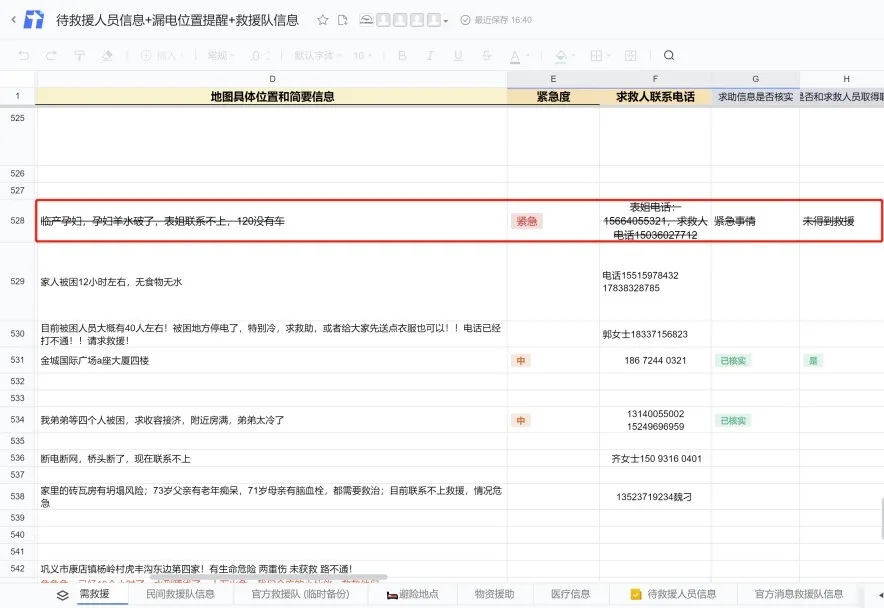Select column H header
The height and width of the screenshot is (608, 884).
[842, 79]
